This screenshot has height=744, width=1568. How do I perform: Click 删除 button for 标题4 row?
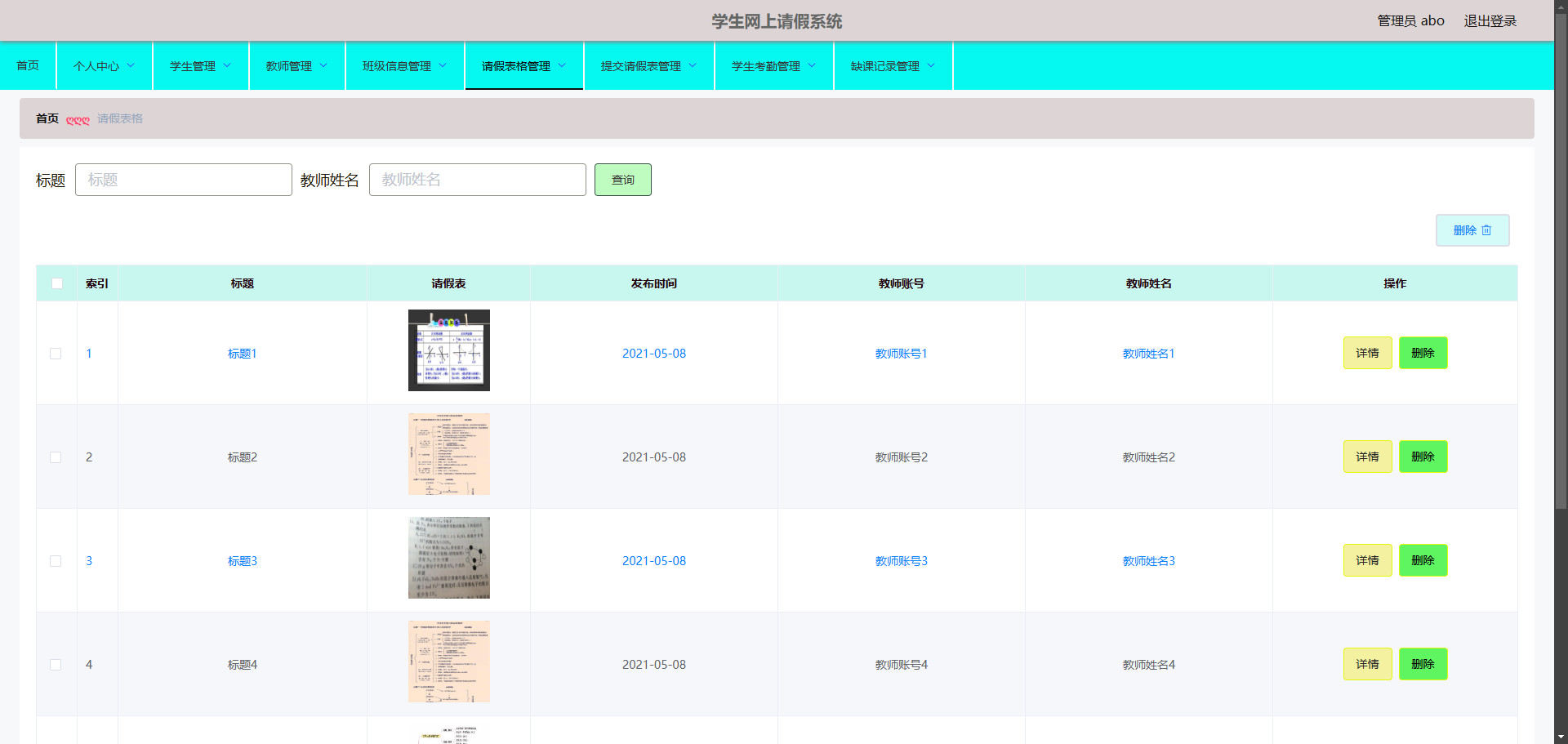click(x=1423, y=664)
